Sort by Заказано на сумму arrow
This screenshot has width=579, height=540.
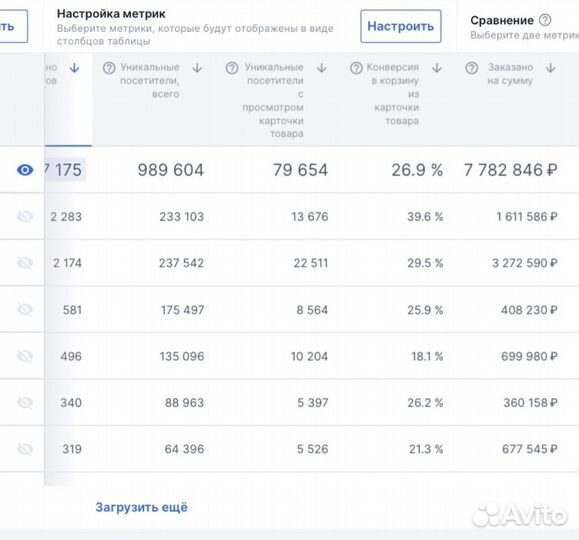[x=551, y=68]
